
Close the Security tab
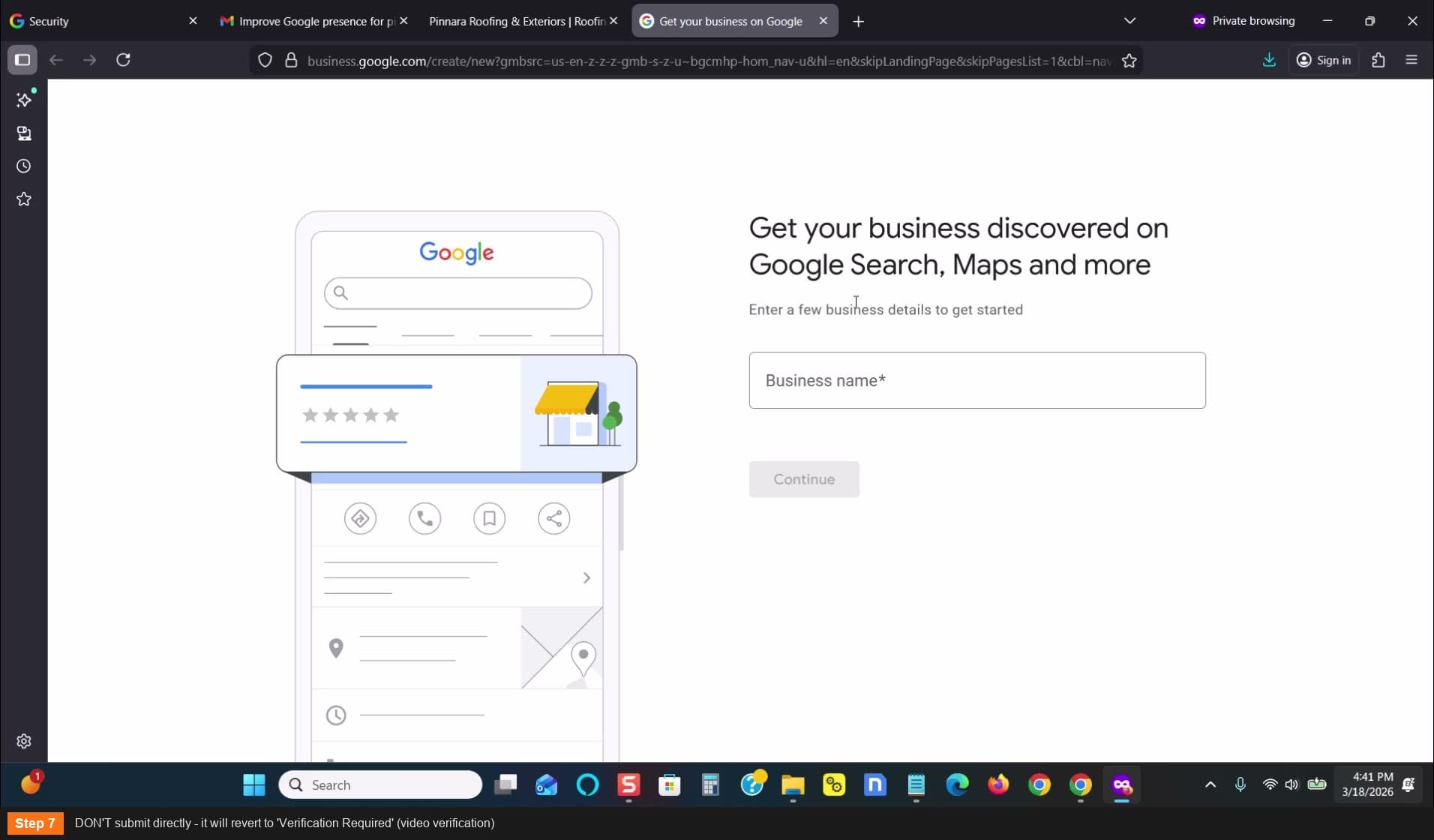pos(193,21)
